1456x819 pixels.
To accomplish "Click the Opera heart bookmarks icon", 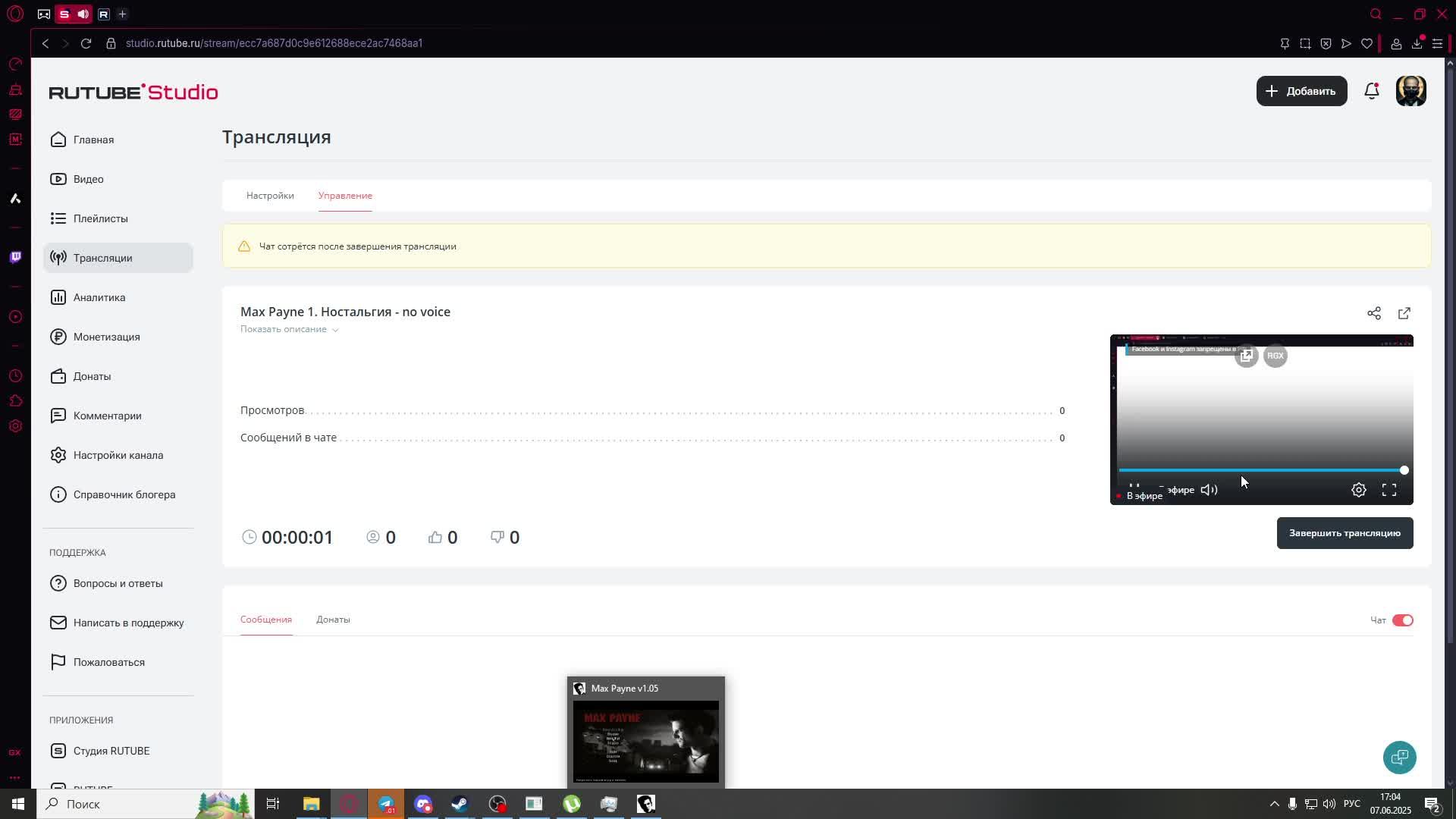I will pos(1367,43).
